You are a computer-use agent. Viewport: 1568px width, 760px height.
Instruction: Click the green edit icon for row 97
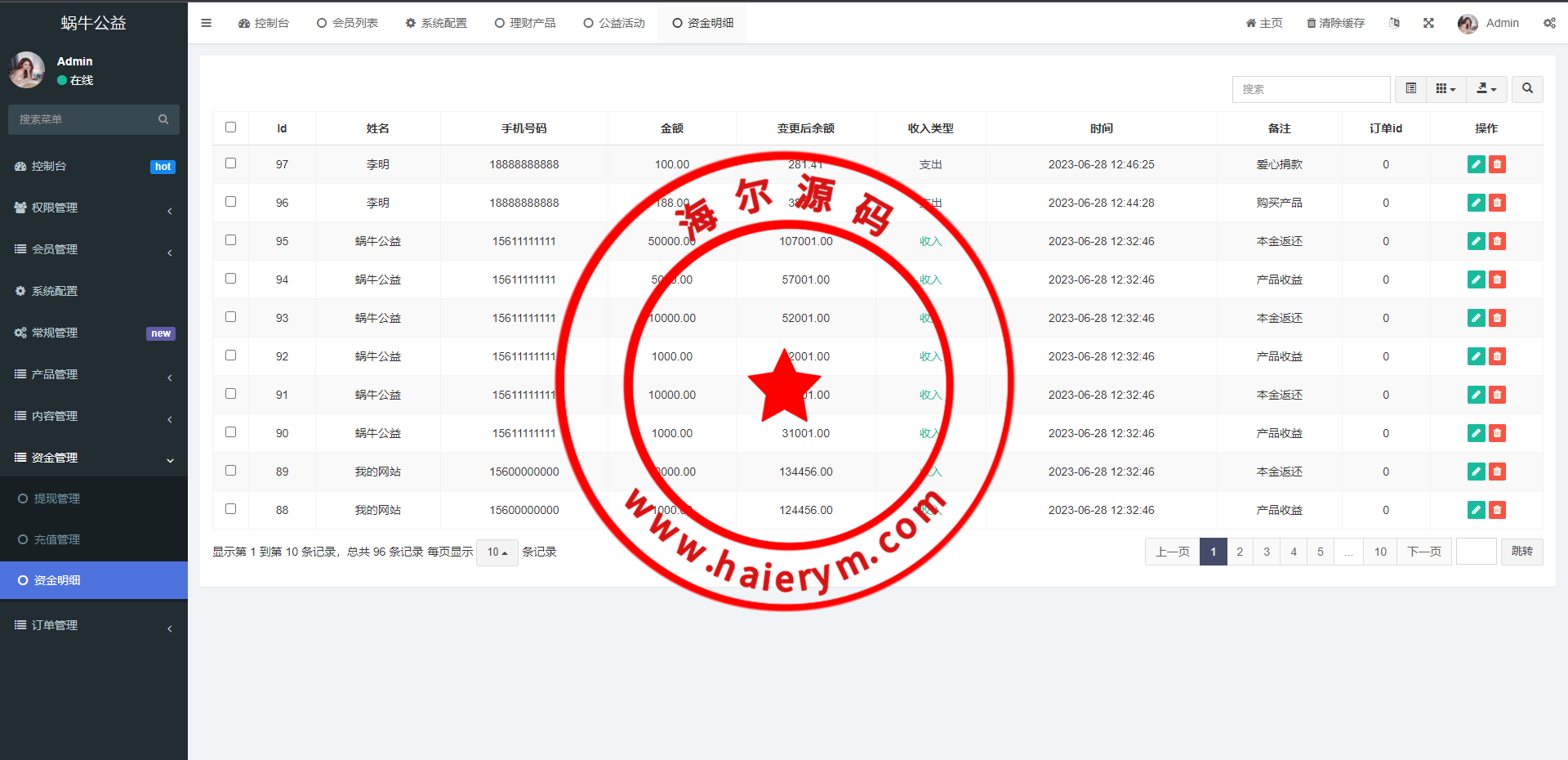tap(1476, 164)
